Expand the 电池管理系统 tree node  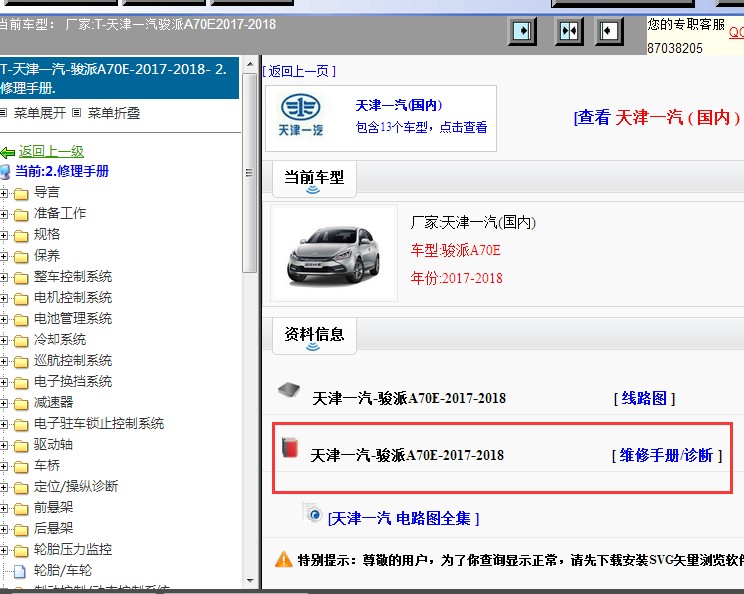(4, 319)
